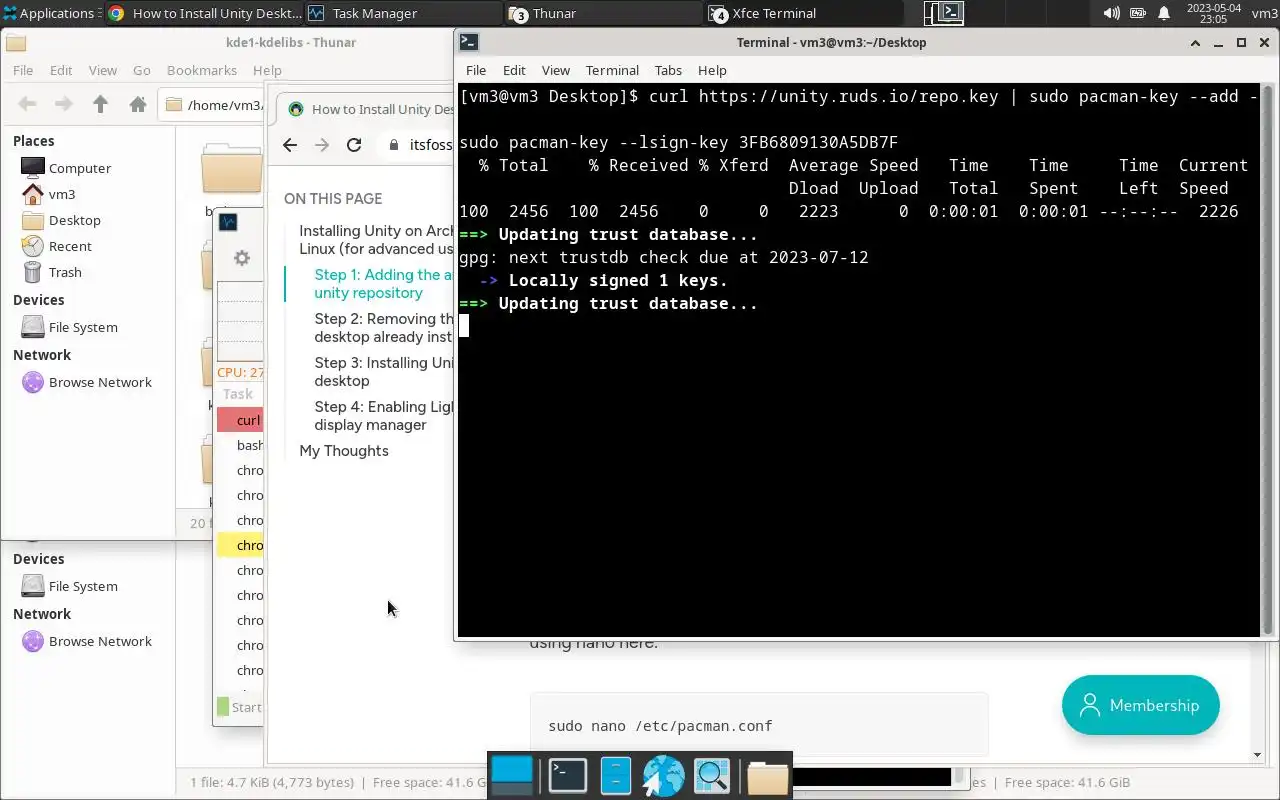The height and width of the screenshot is (800, 1280).
Task: Open the vm3 user menu in the panel
Action: coord(1264,13)
